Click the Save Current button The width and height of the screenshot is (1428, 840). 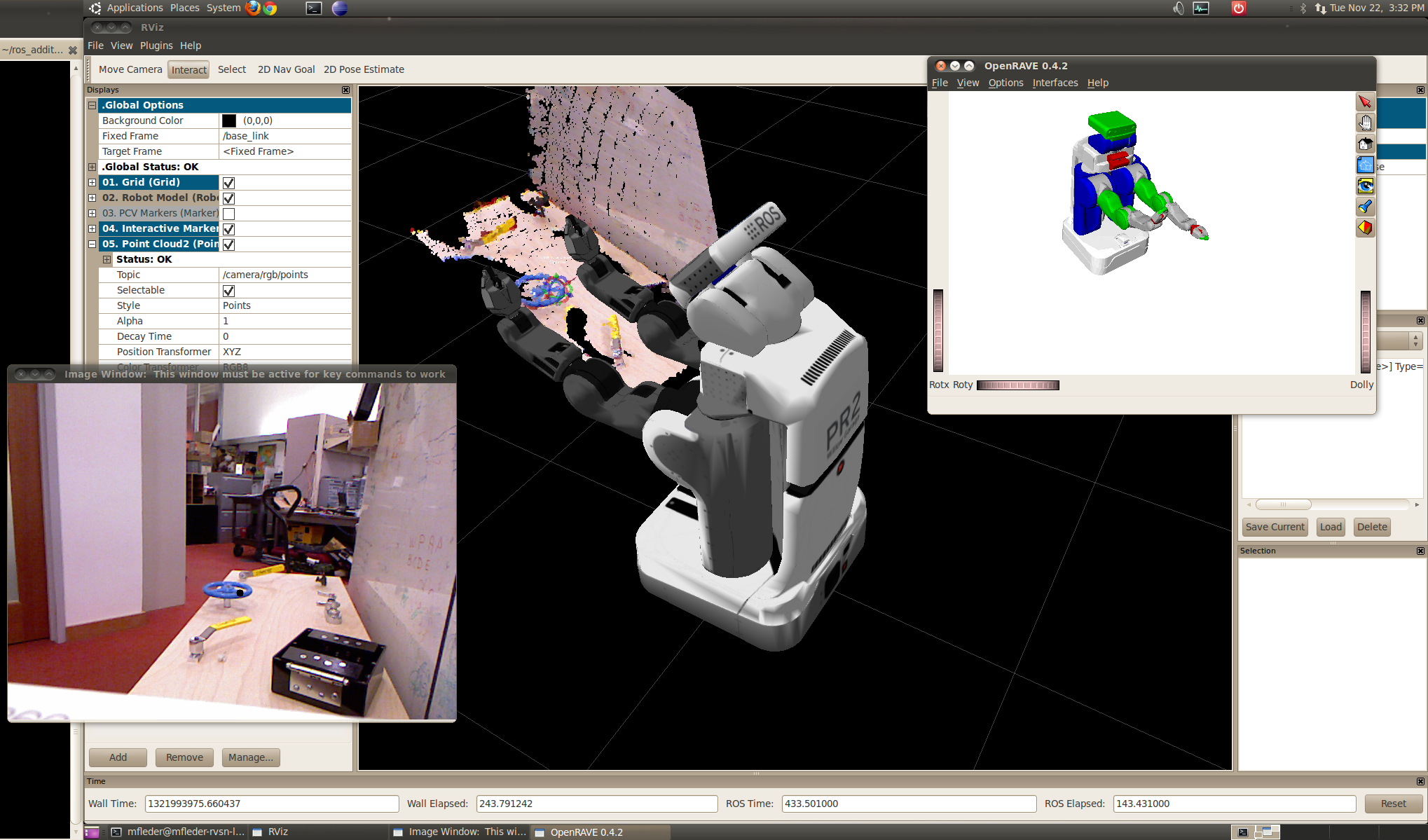pyautogui.click(x=1275, y=527)
